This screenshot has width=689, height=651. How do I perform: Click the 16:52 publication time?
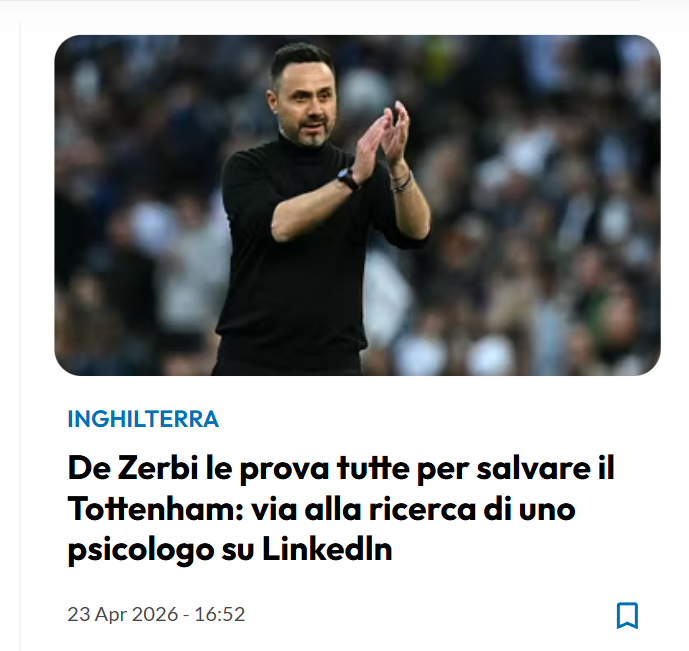tap(220, 614)
